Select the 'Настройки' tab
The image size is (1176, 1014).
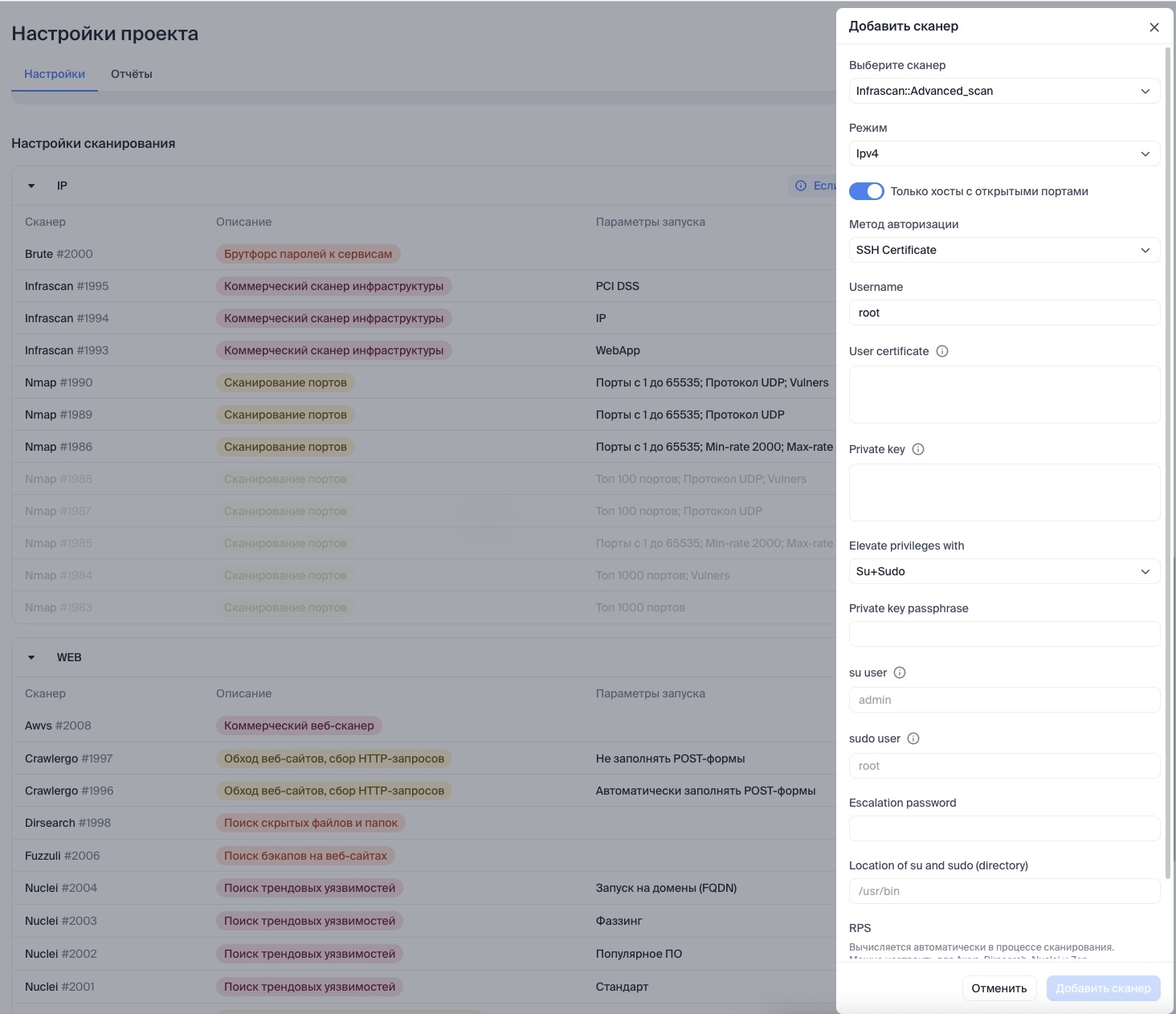[55, 74]
